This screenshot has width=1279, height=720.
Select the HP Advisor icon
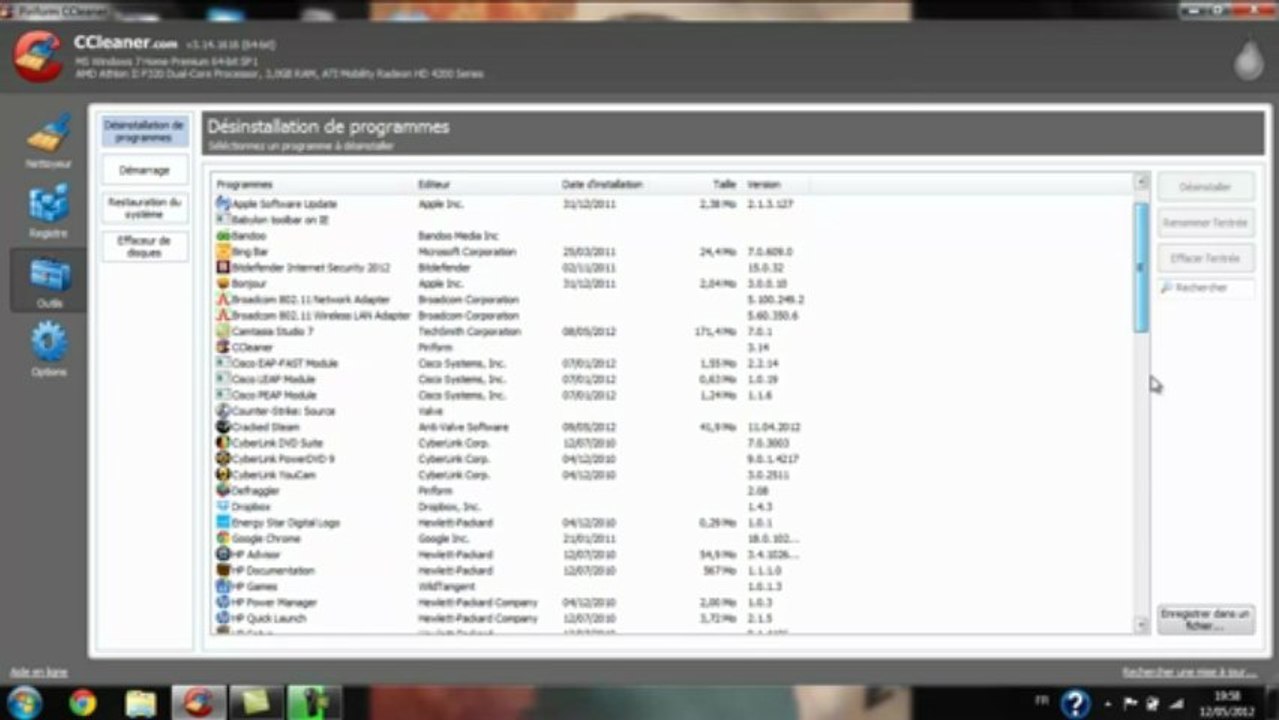pos(223,554)
